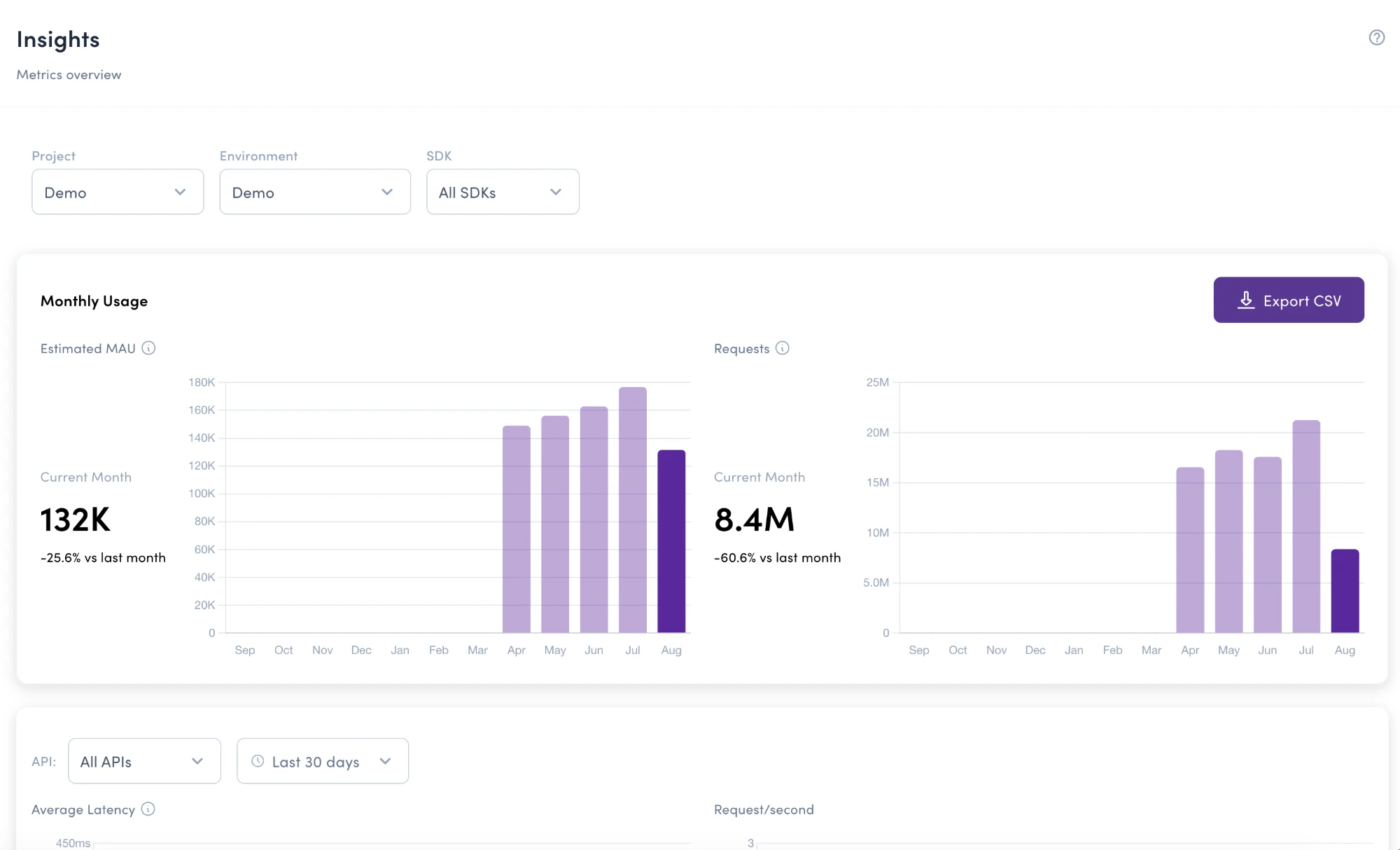
Task: Click download icon in Export CSV
Action: point(1246,300)
